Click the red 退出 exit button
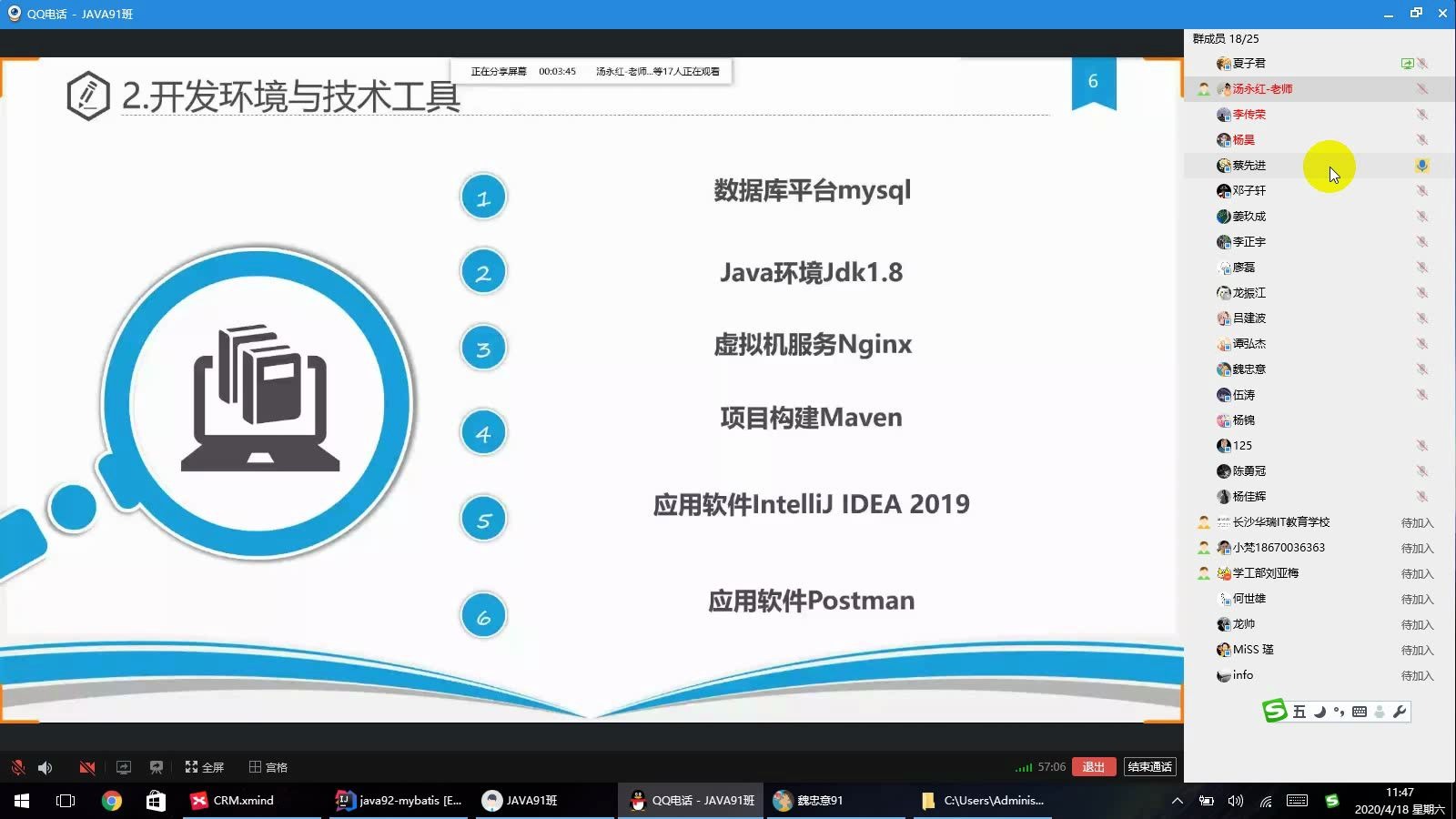 tap(1094, 767)
